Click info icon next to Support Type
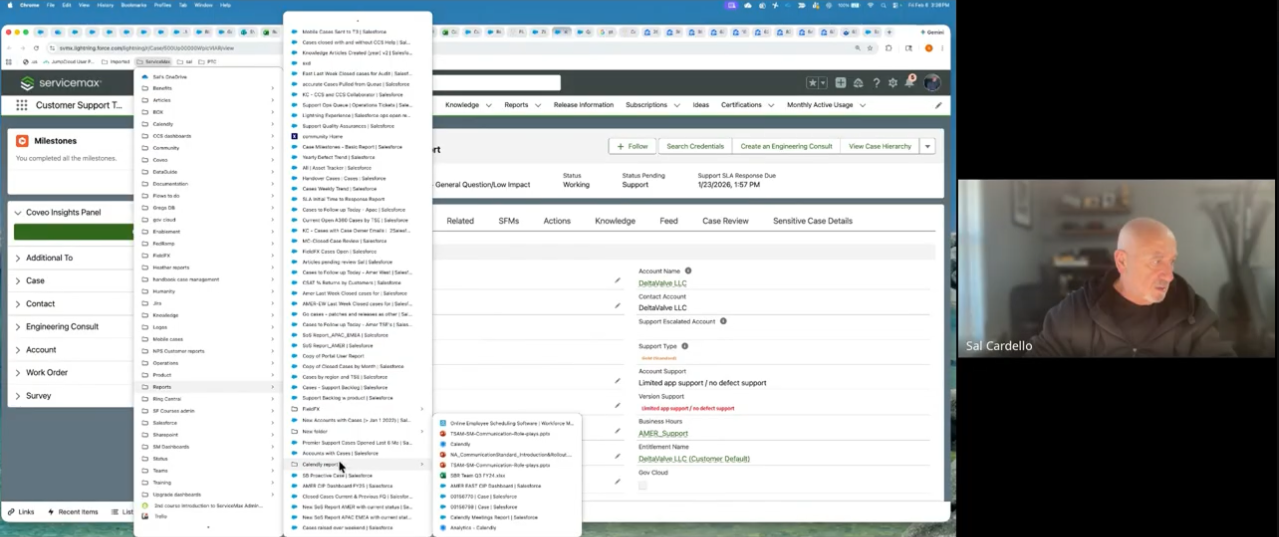This screenshot has height=537, width=1279. (685, 346)
